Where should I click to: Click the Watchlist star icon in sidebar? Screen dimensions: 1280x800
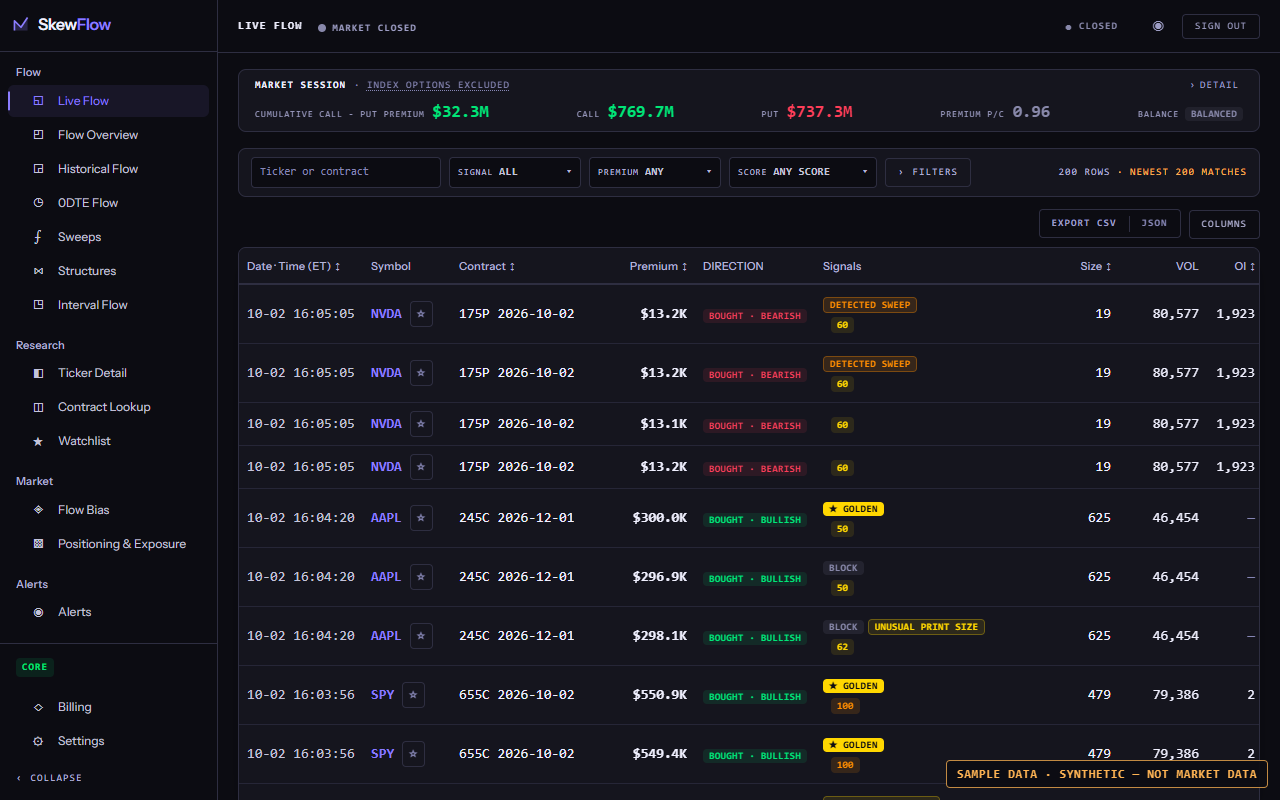pyautogui.click(x=38, y=441)
